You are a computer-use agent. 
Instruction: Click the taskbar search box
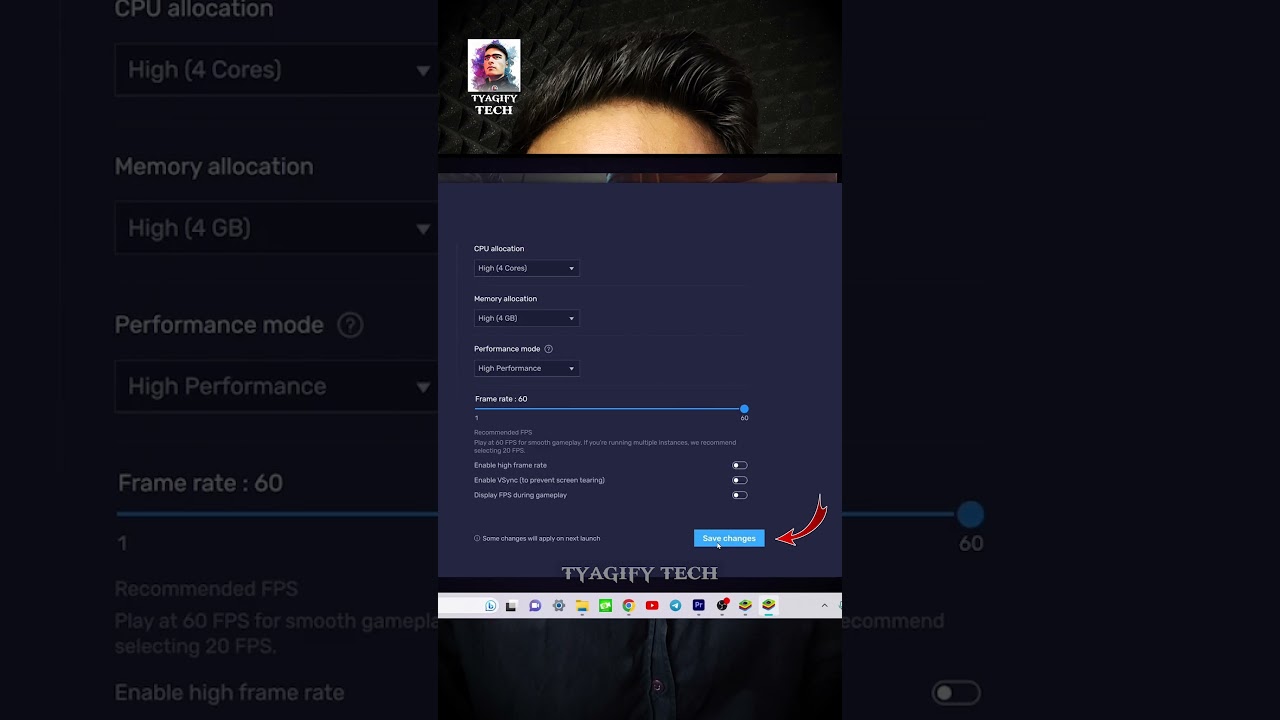coord(468,605)
